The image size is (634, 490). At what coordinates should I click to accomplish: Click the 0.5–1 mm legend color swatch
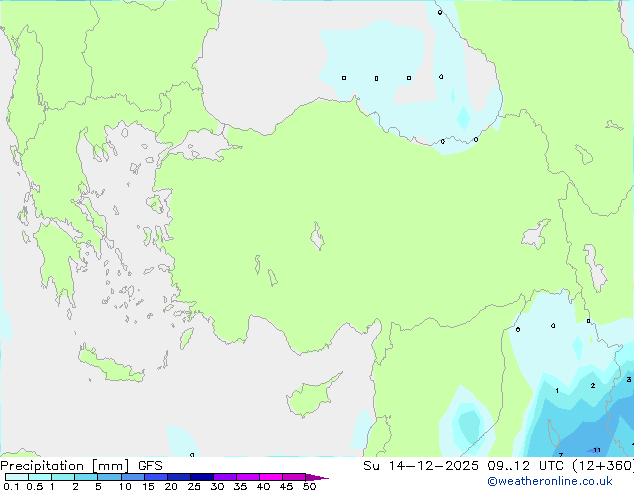pyautogui.click(x=40, y=477)
